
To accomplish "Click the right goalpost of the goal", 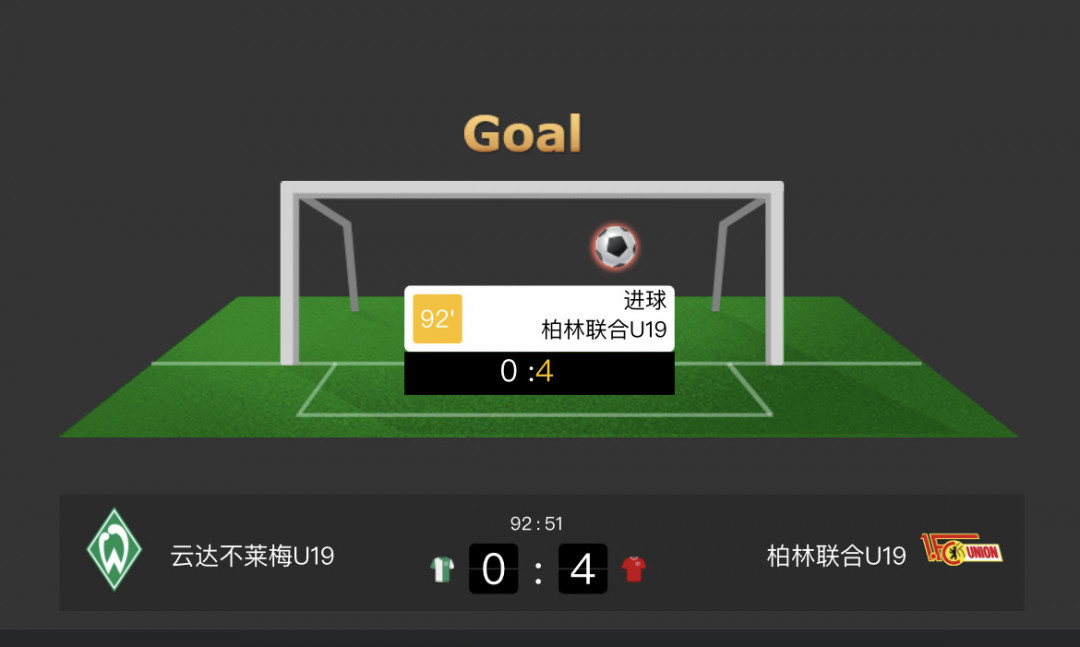I will [x=774, y=276].
